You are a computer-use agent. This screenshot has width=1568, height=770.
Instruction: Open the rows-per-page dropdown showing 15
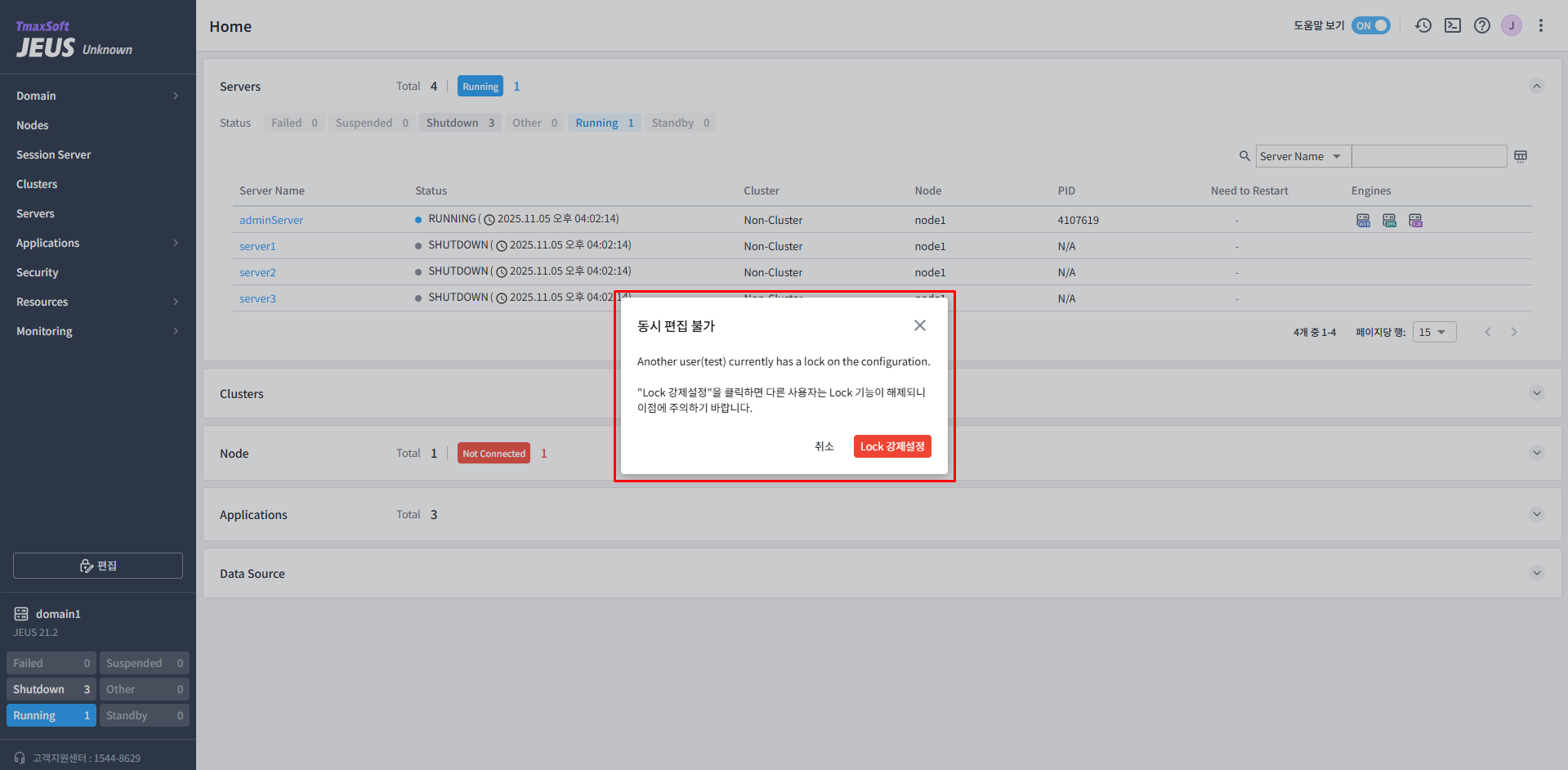pos(1434,332)
